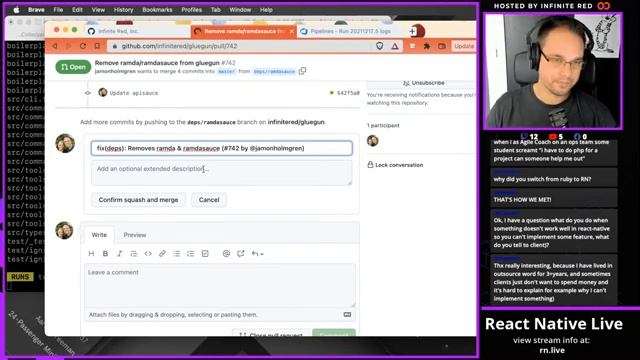Click the Lock conversation link

[x=395, y=165]
